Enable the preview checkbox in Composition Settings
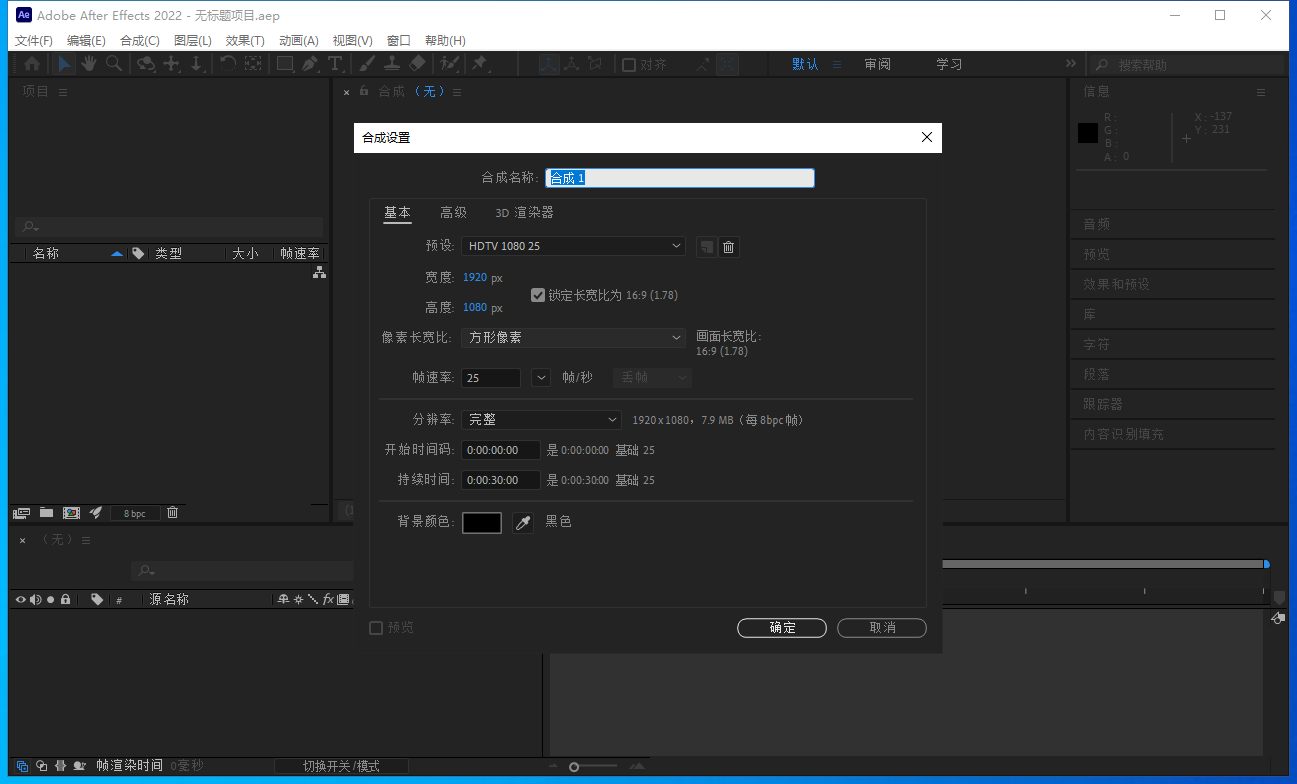This screenshot has width=1297, height=784. pyautogui.click(x=376, y=627)
